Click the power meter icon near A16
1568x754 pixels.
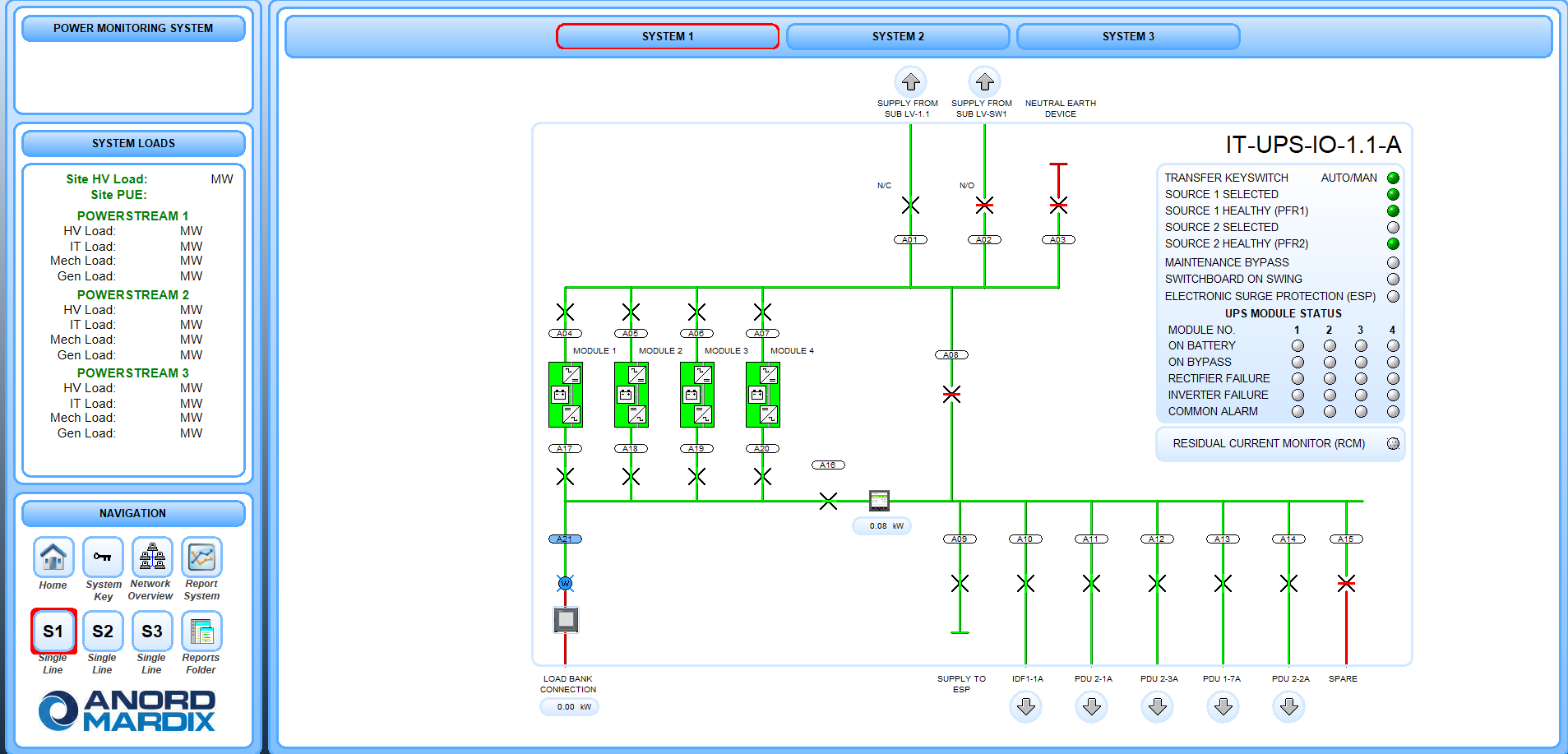879,500
